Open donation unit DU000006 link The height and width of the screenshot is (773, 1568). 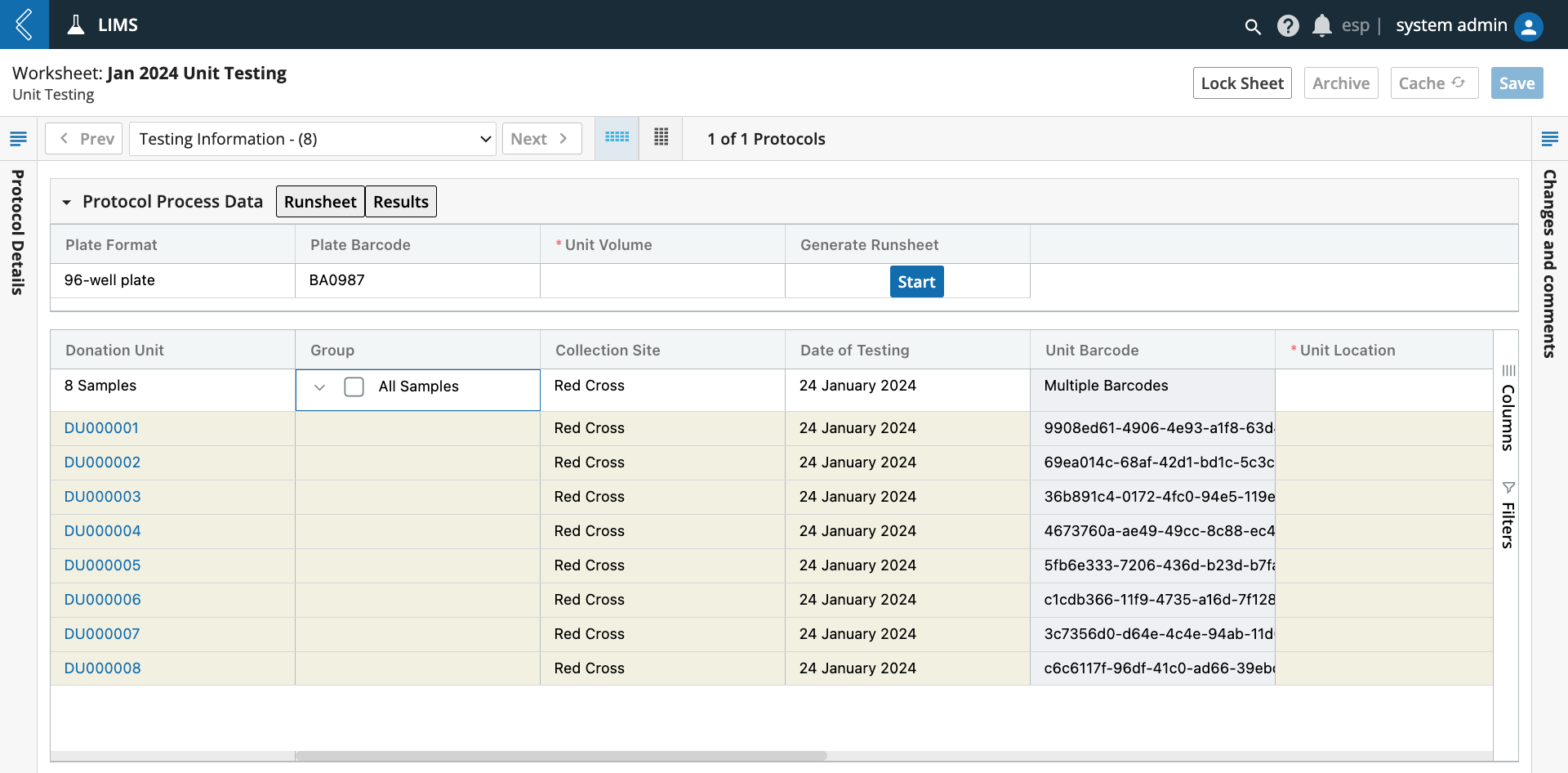(102, 600)
